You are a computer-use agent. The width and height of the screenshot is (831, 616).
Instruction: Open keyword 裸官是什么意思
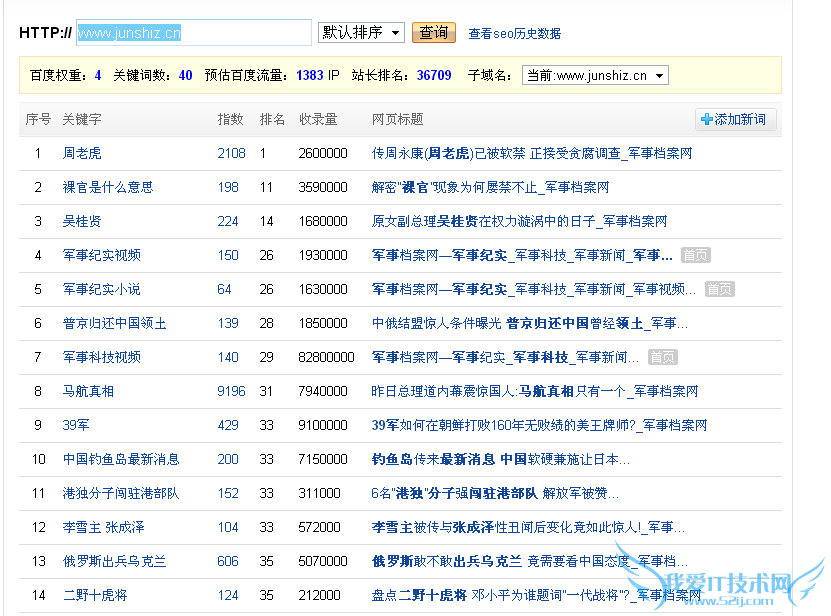coord(107,187)
